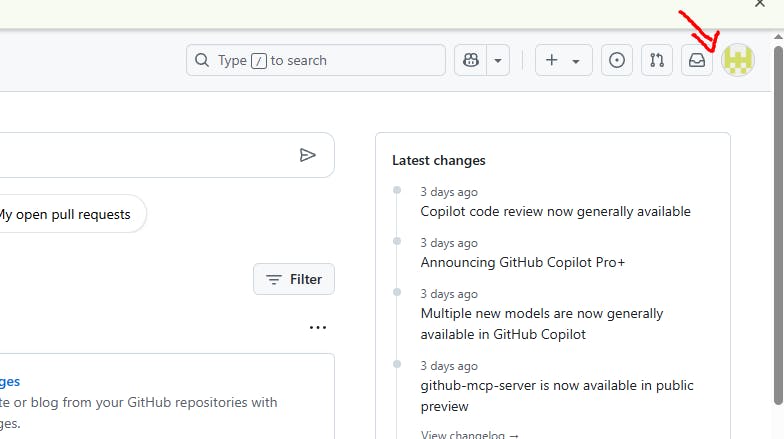Open Copilot code review now generally available
This screenshot has height=439, width=784.
coord(555,212)
